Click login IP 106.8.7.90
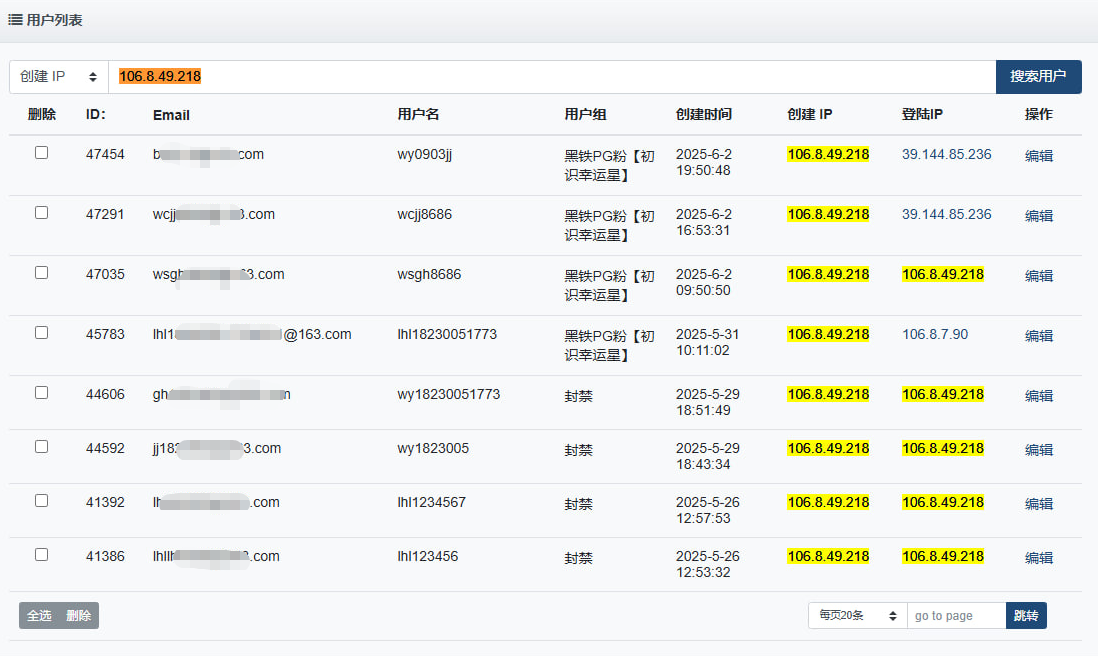 935,334
